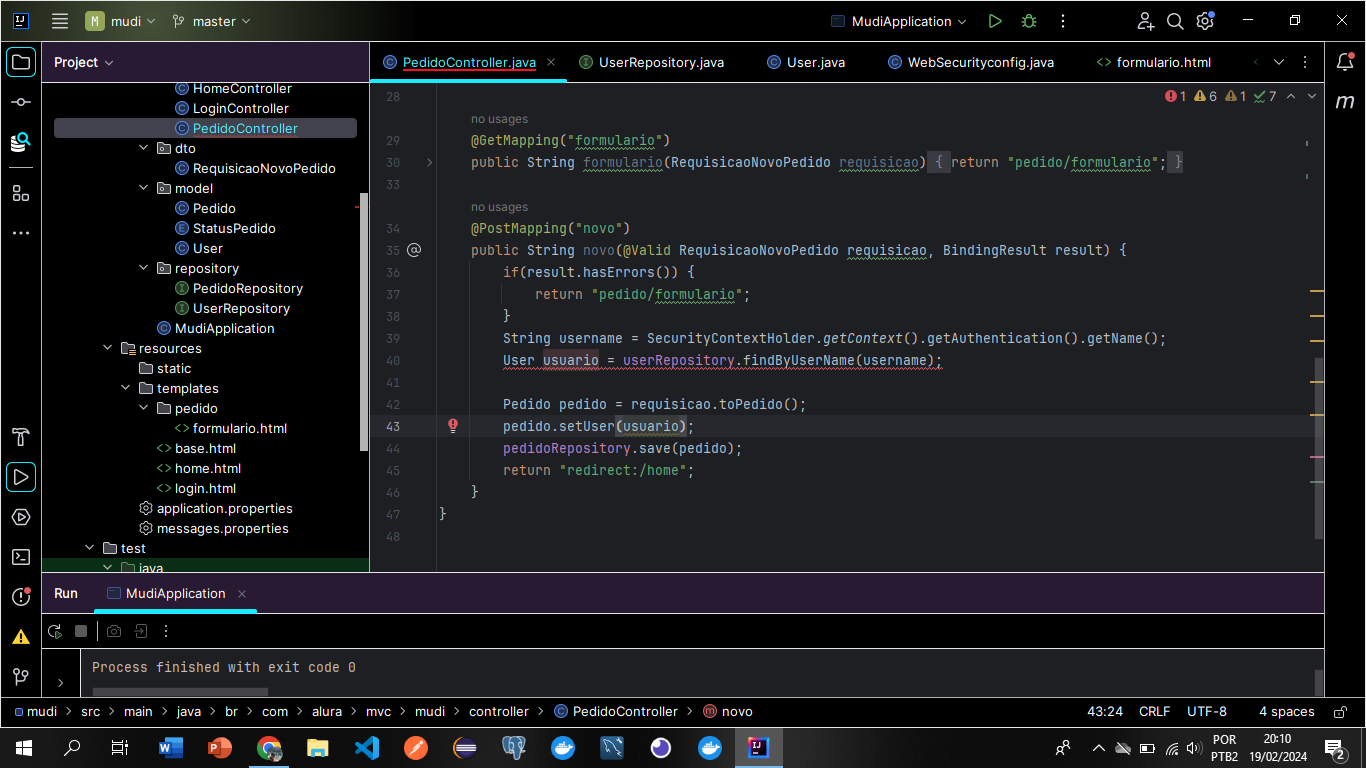1366x768 pixels.
Task: Open the Project view selector dropdown
Action: tap(84, 62)
